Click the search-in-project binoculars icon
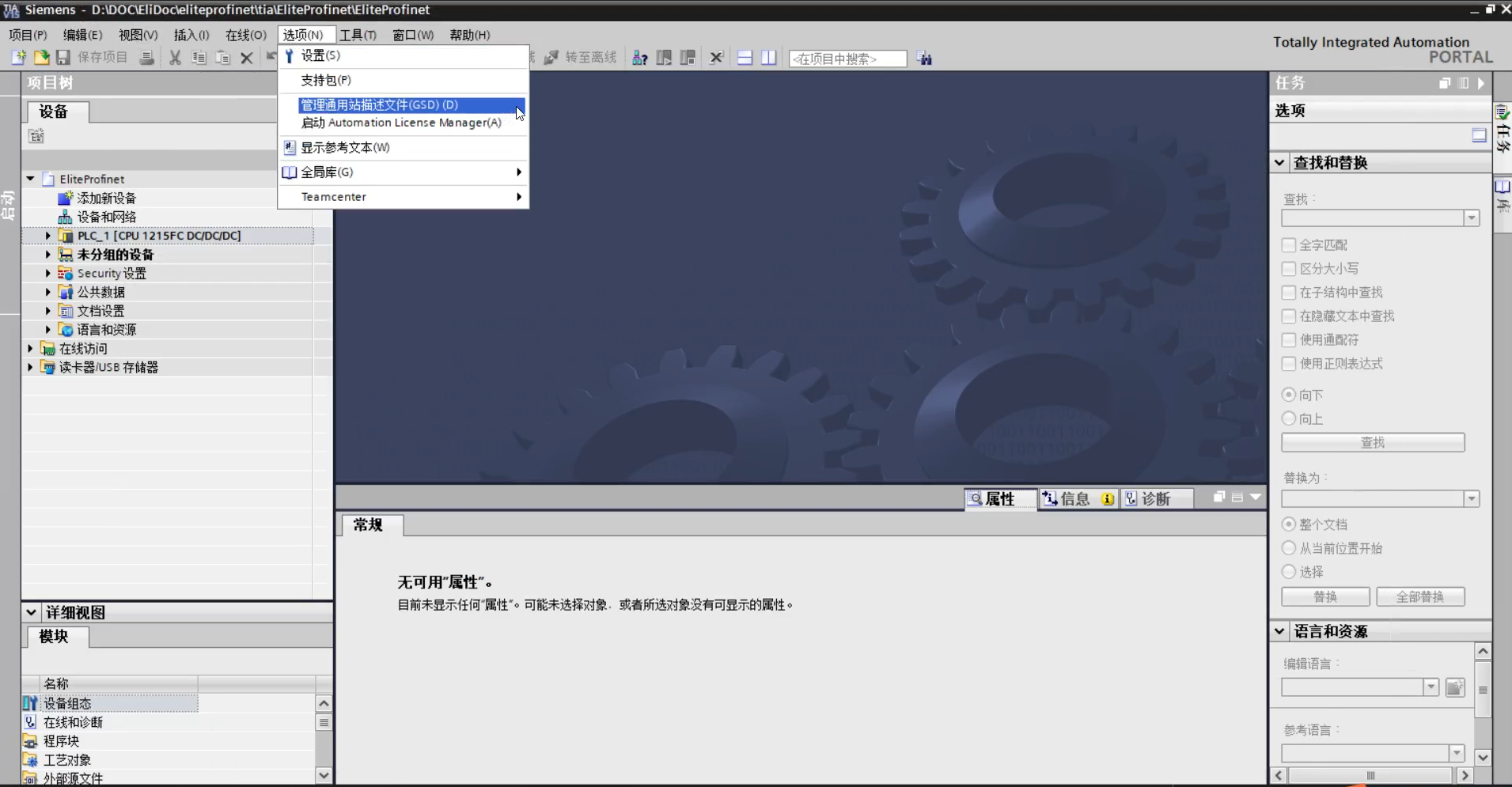This screenshot has height=787, width=1512. (924, 59)
